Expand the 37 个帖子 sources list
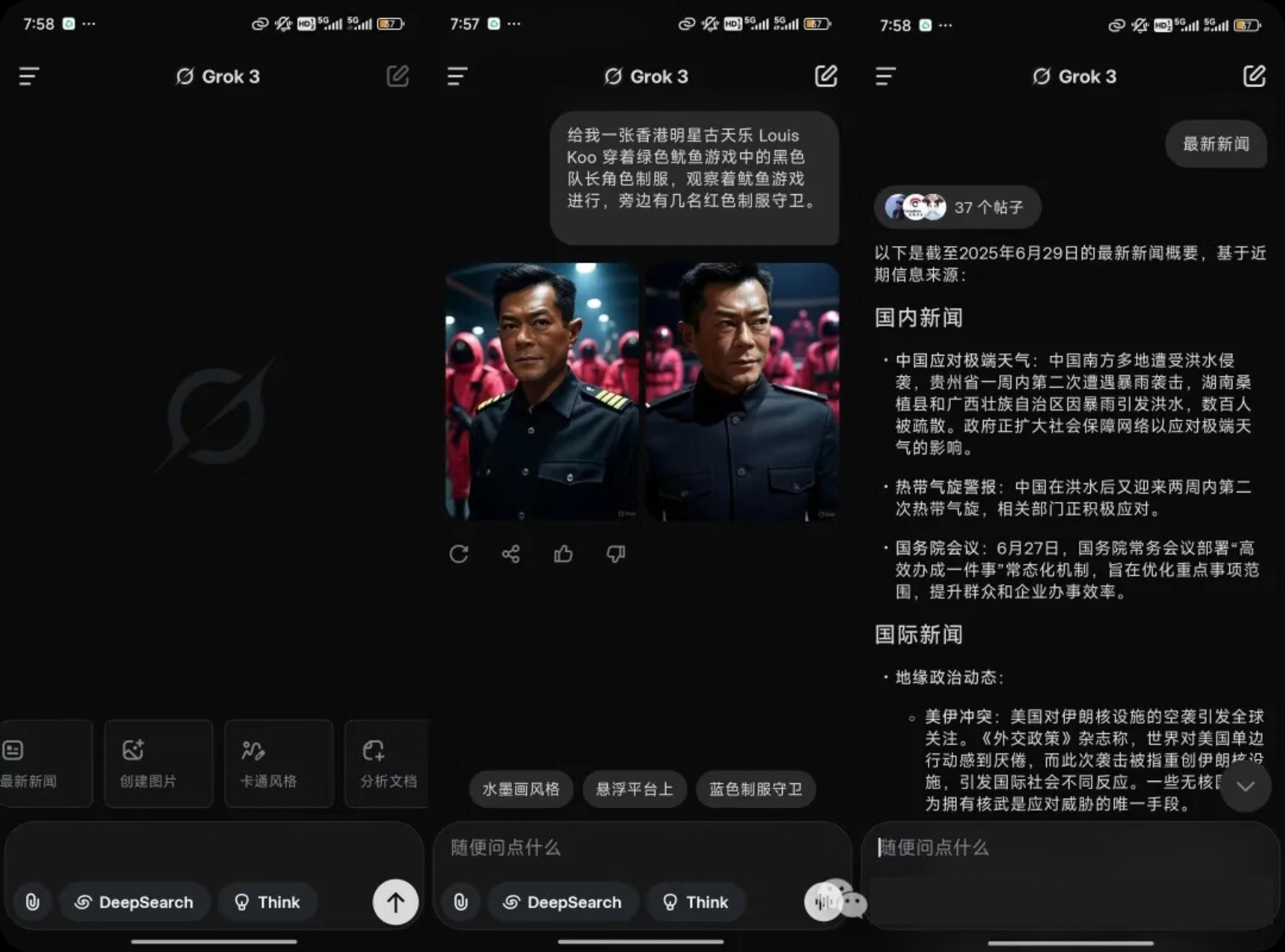 click(957, 207)
